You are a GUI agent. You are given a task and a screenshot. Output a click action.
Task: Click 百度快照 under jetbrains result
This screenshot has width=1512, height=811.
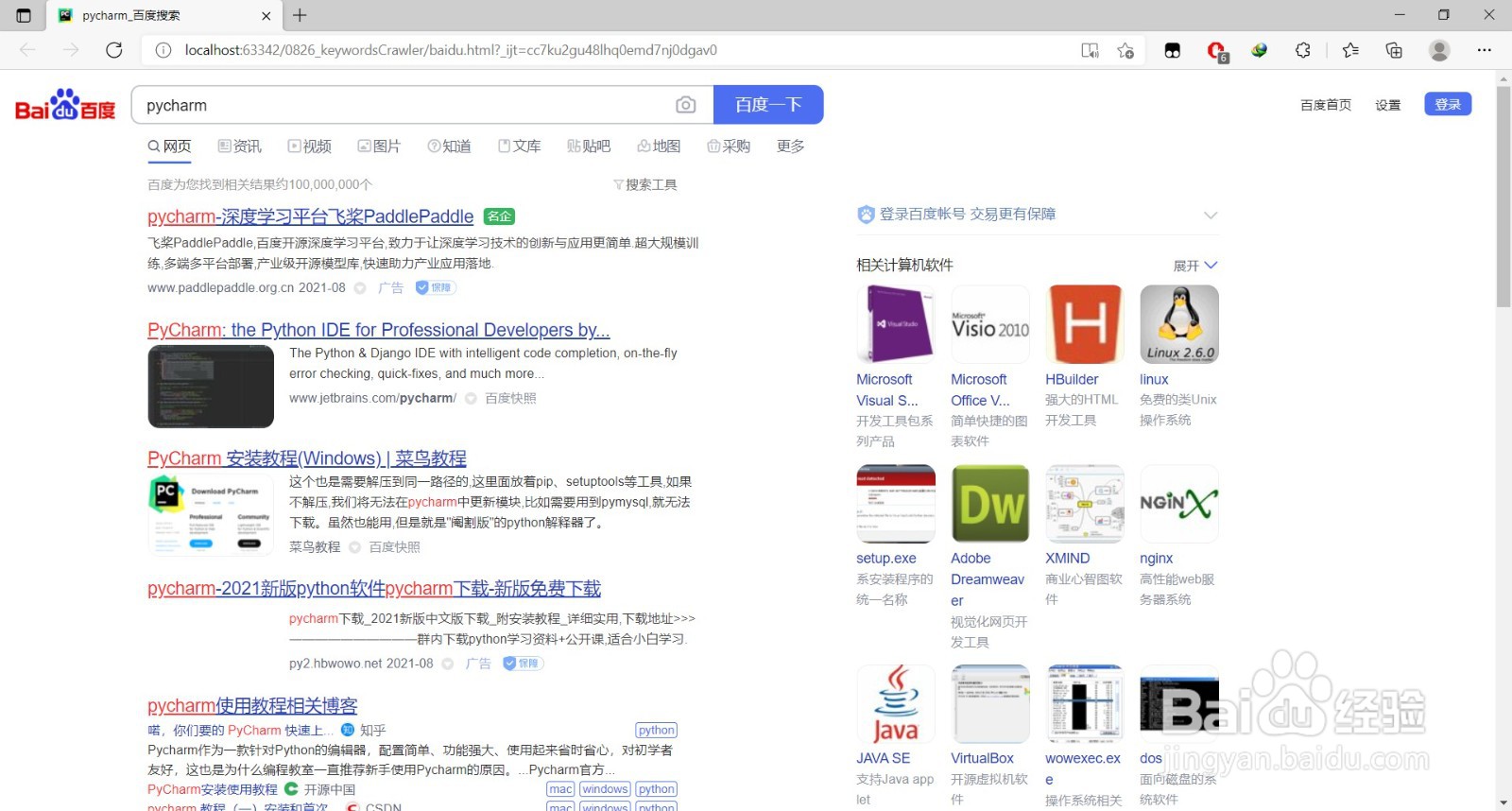[510, 398]
